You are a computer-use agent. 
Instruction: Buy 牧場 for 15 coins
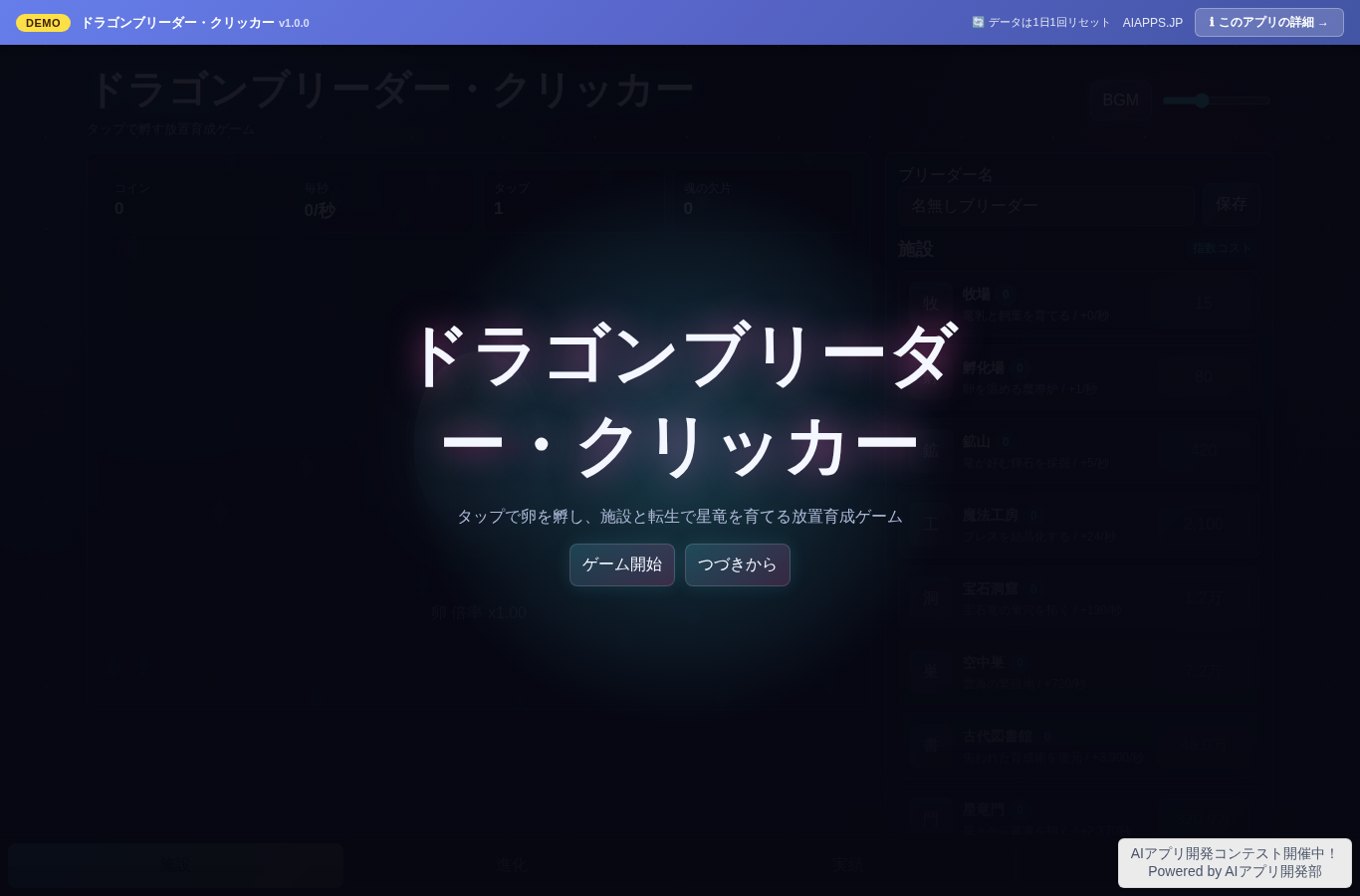tap(1205, 303)
